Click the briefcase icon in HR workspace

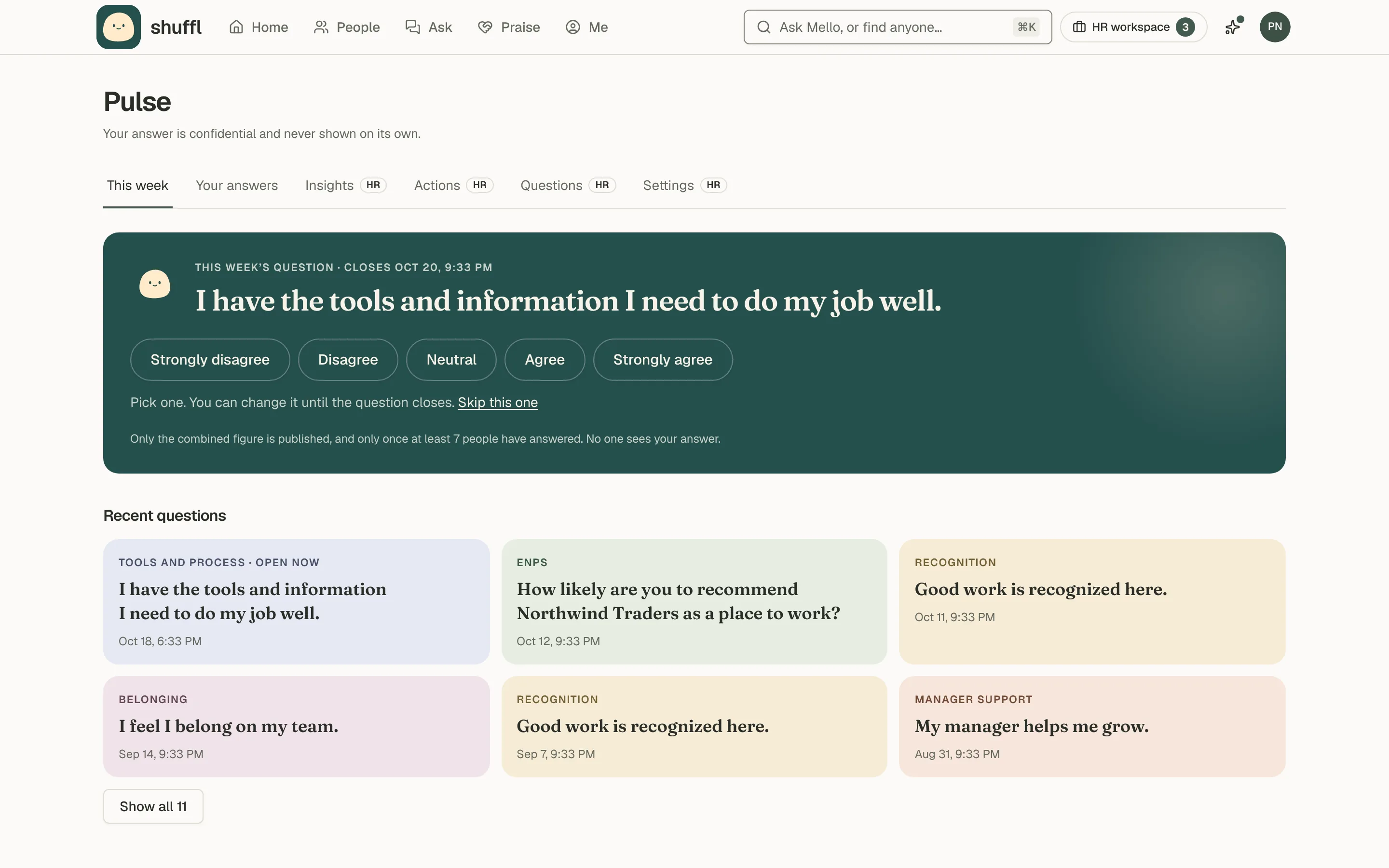pos(1078,27)
